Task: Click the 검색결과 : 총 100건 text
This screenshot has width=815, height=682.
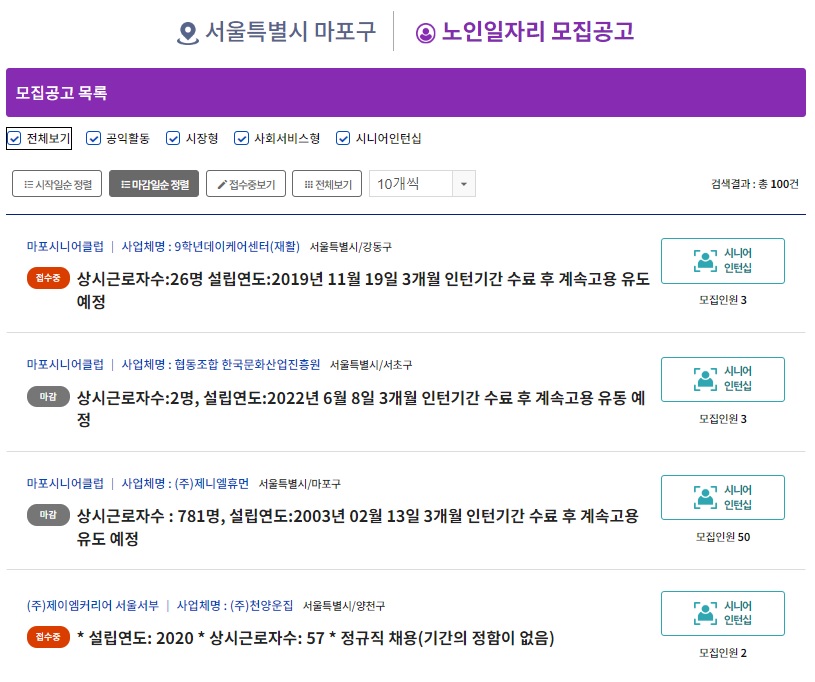Action: coord(755,184)
